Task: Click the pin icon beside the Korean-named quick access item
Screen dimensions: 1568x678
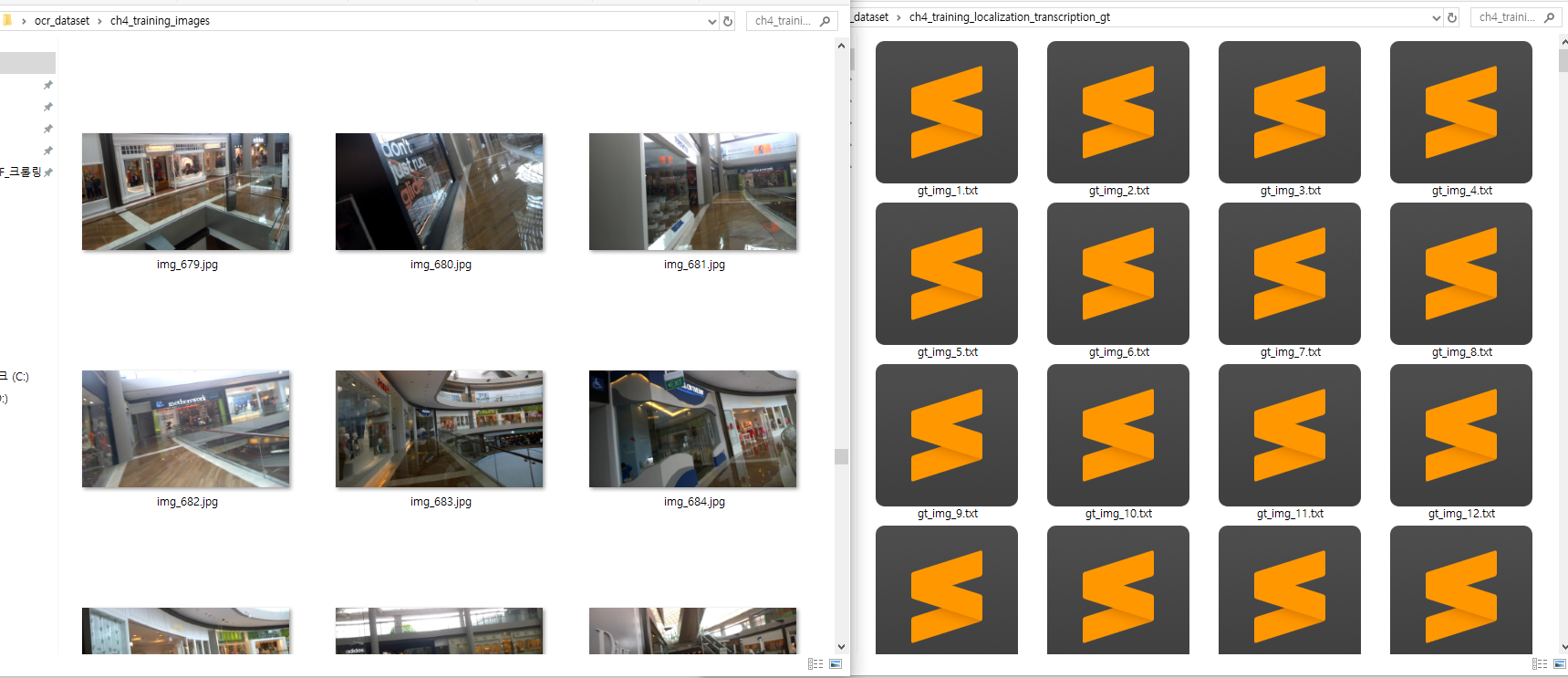Action: 48,172
